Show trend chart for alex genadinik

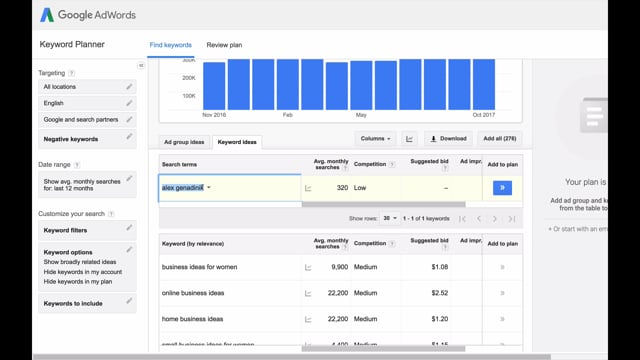[308, 188]
